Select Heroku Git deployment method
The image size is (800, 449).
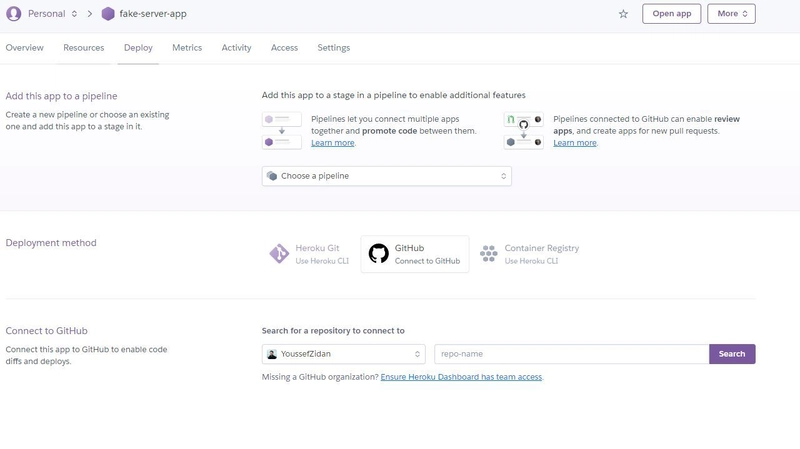click(x=310, y=254)
